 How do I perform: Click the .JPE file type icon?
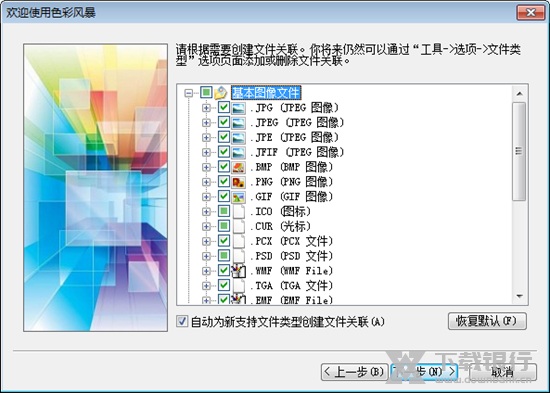tap(239, 137)
